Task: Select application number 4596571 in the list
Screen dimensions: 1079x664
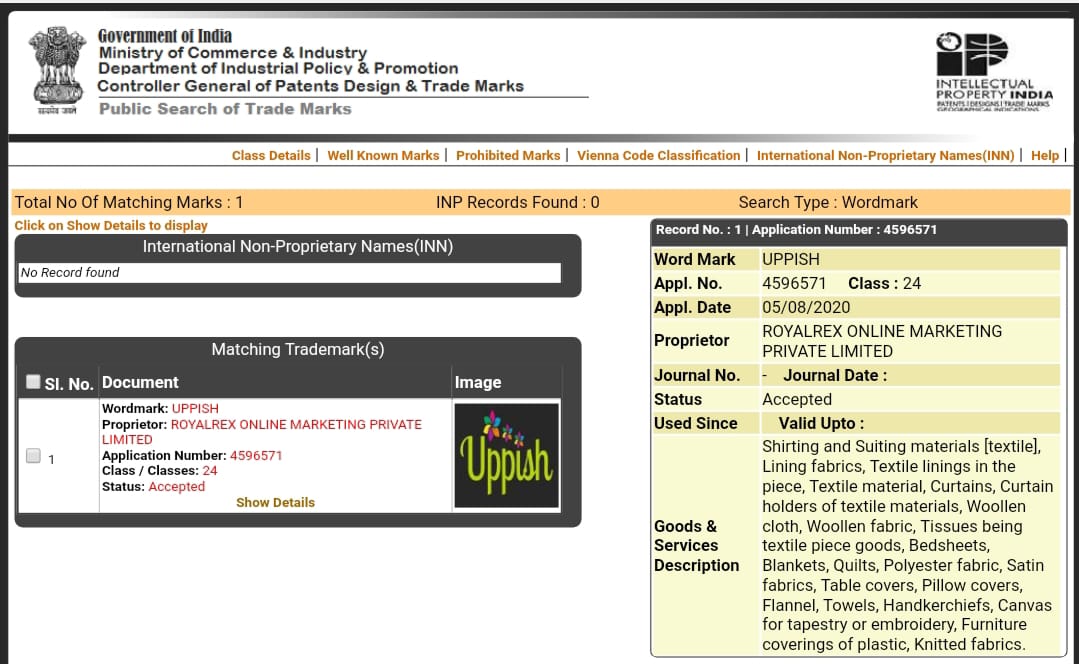Action: (x=256, y=456)
